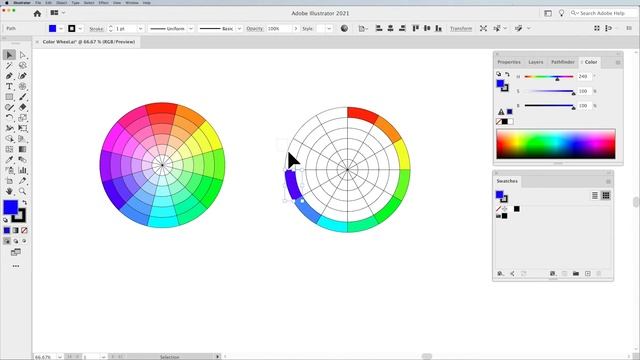The image size is (640, 360).
Task: Open fill color dropdown in control bar
Action: click(x=61, y=29)
